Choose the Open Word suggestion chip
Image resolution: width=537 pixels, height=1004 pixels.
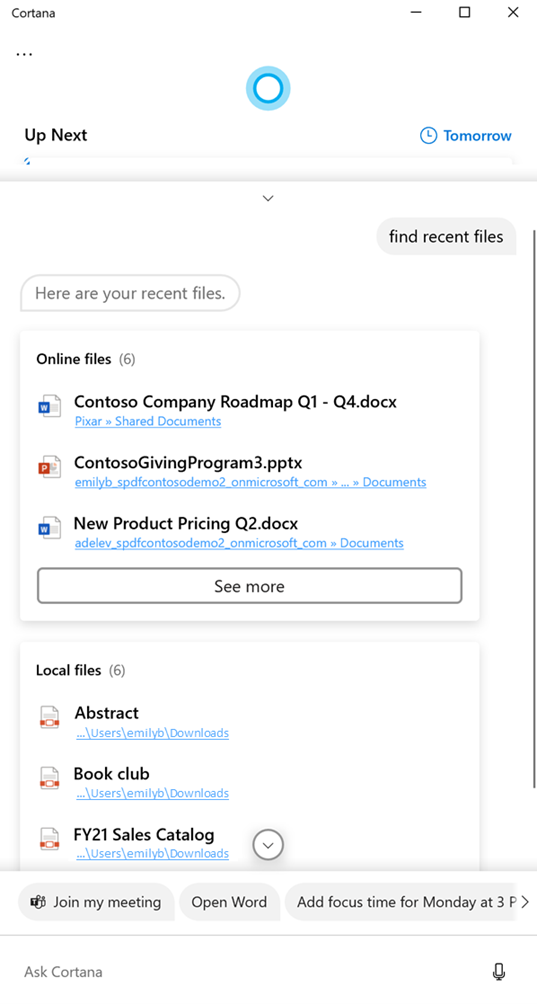229,902
